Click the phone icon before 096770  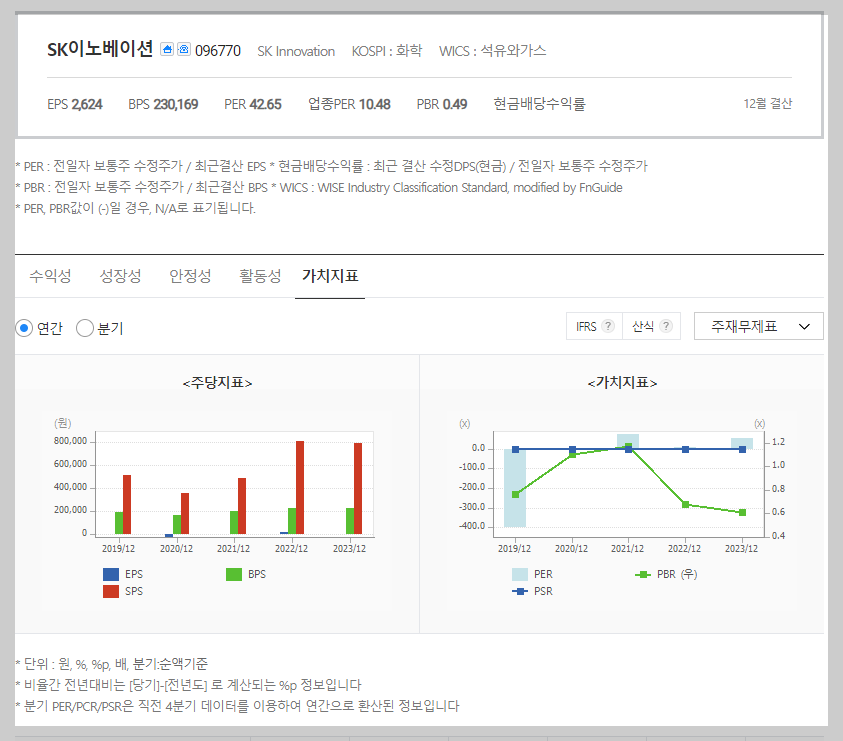[184, 49]
